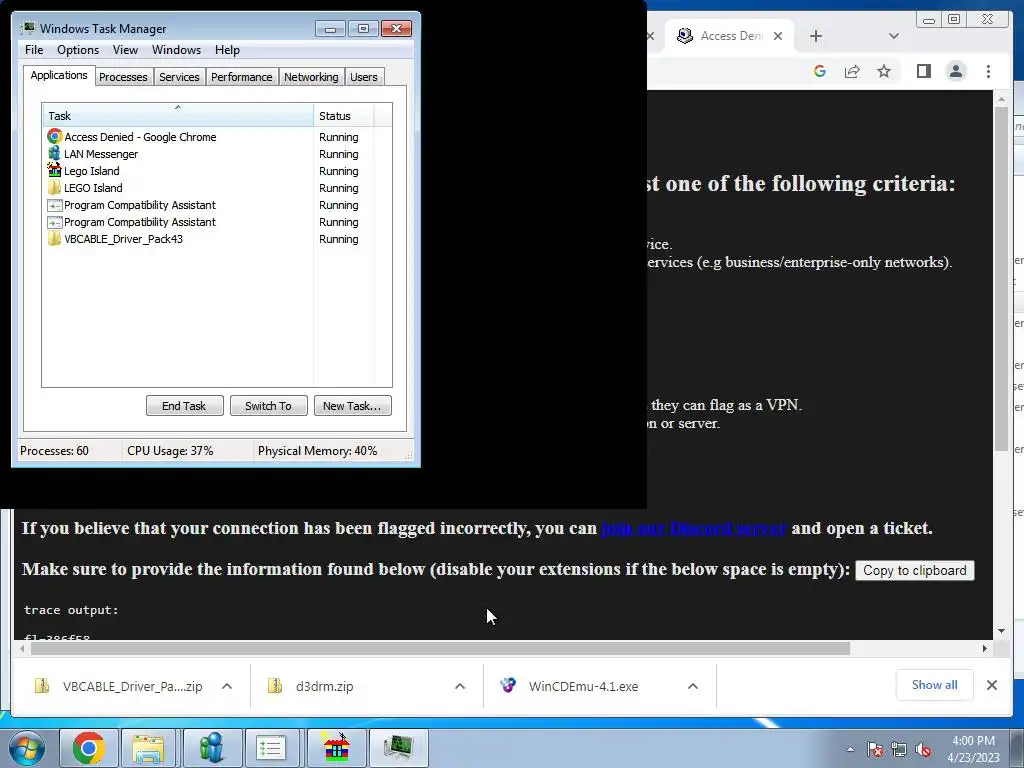Open Windows Explorer from taskbar
Viewport: 1024px width, 768px height.
coord(148,748)
